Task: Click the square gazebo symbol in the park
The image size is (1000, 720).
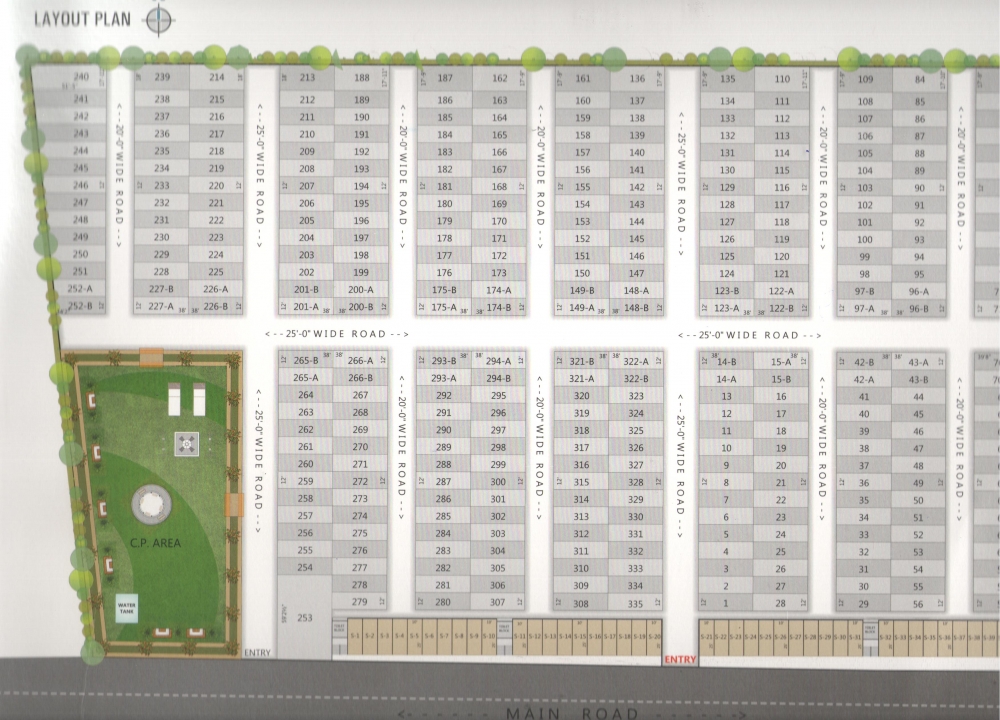Action: click(186, 444)
